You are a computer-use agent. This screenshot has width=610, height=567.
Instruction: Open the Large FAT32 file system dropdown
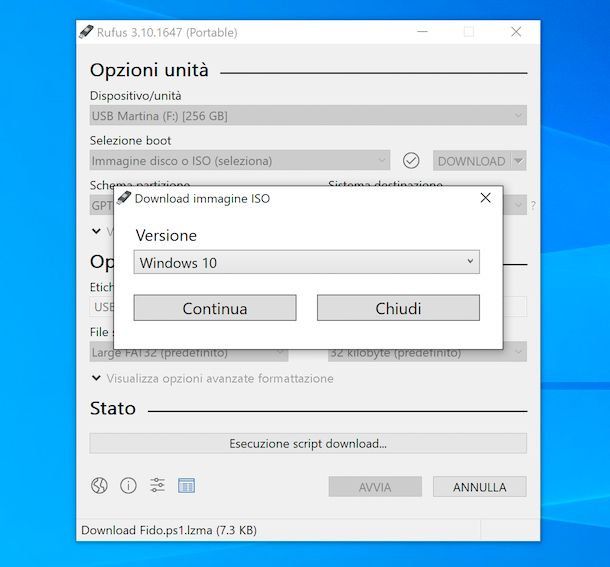click(x=189, y=353)
